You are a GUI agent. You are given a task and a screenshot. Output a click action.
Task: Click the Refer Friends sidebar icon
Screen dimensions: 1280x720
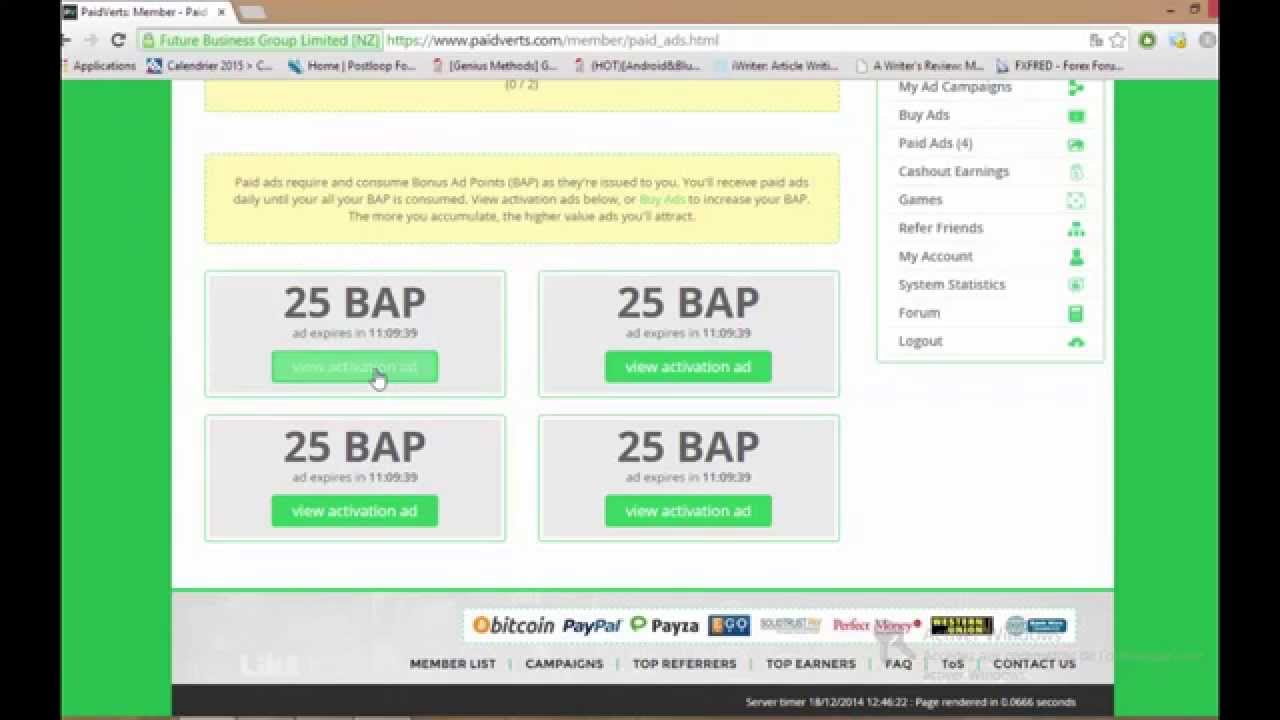[x=1076, y=229]
